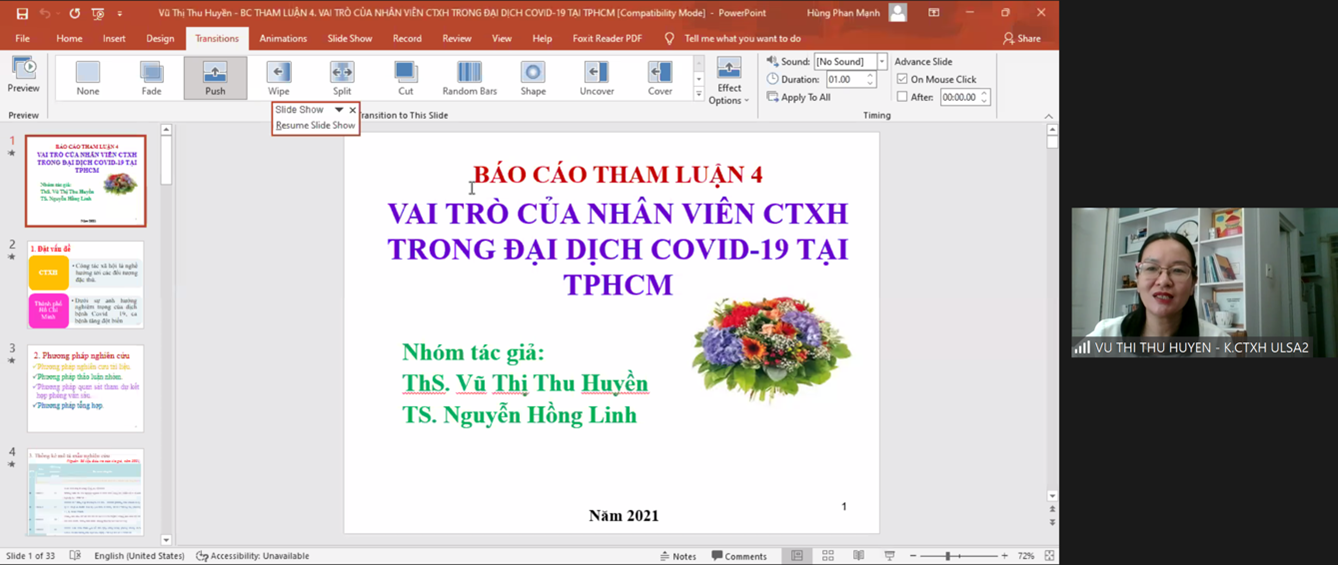Toggle the Notes pane

point(678,556)
